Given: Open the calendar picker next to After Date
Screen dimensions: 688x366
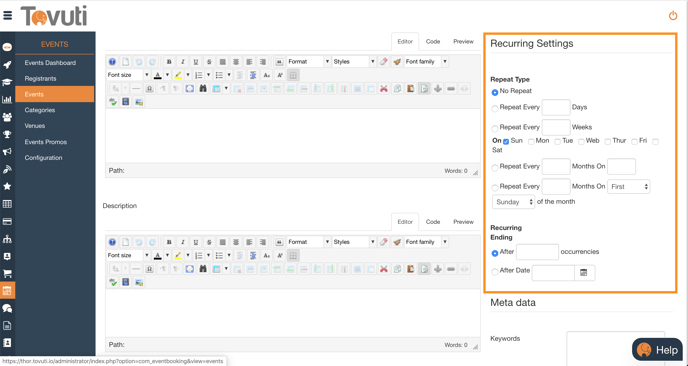Looking at the screenshot, I should pyautogui.click(x=584, y=273).
